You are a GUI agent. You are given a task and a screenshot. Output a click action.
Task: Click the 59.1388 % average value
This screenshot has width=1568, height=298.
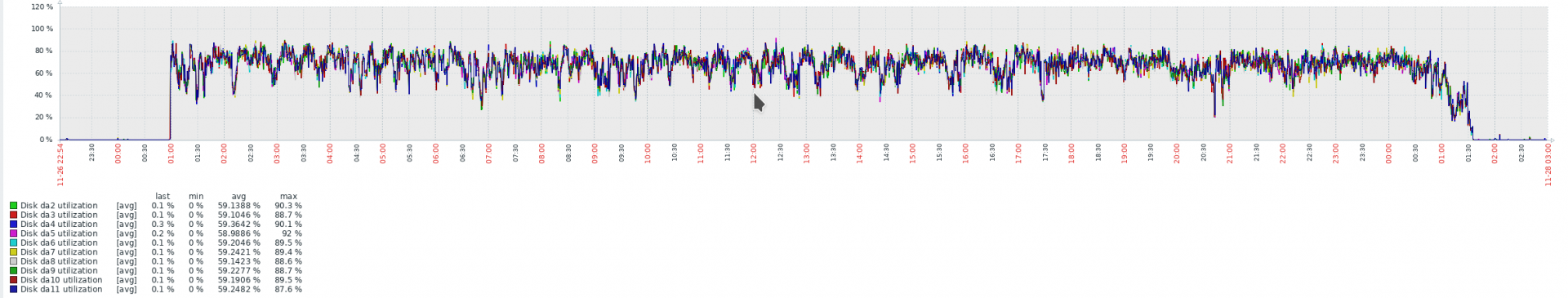239,206
